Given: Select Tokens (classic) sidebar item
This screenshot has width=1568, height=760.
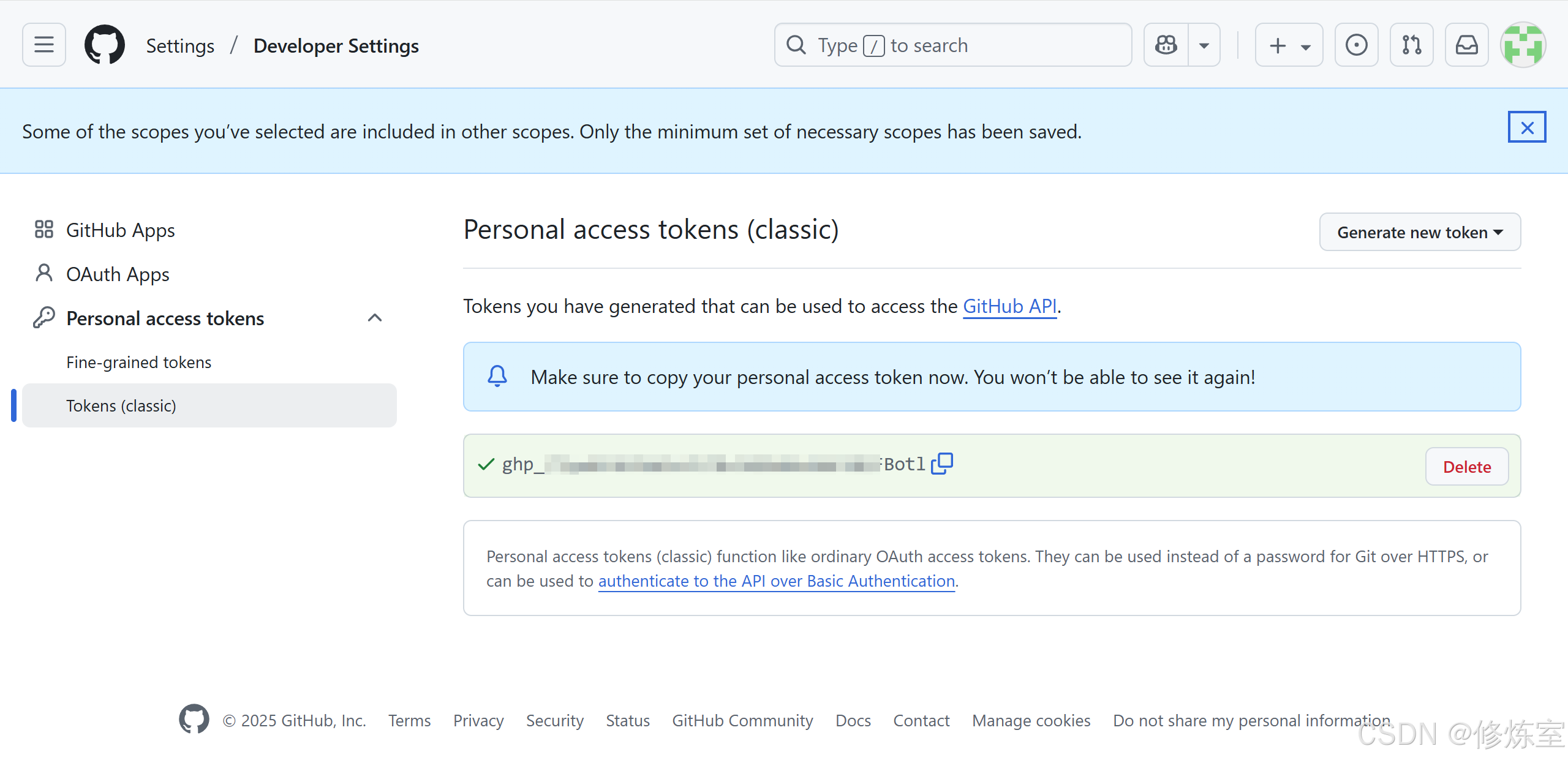Looking at the screenshot, I should (209, 405).
